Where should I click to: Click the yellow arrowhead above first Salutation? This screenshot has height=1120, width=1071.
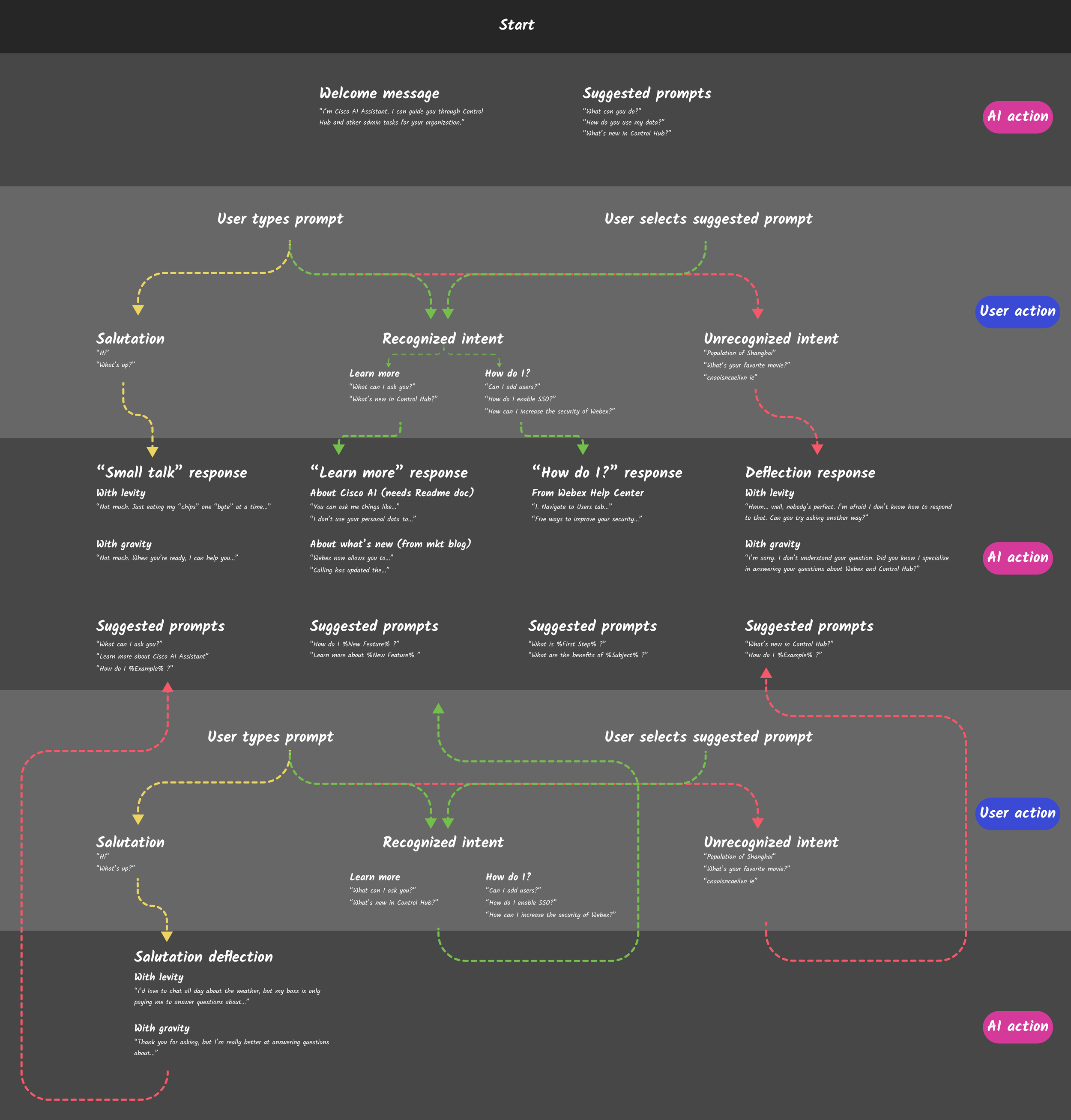click(x=138, y=310)
